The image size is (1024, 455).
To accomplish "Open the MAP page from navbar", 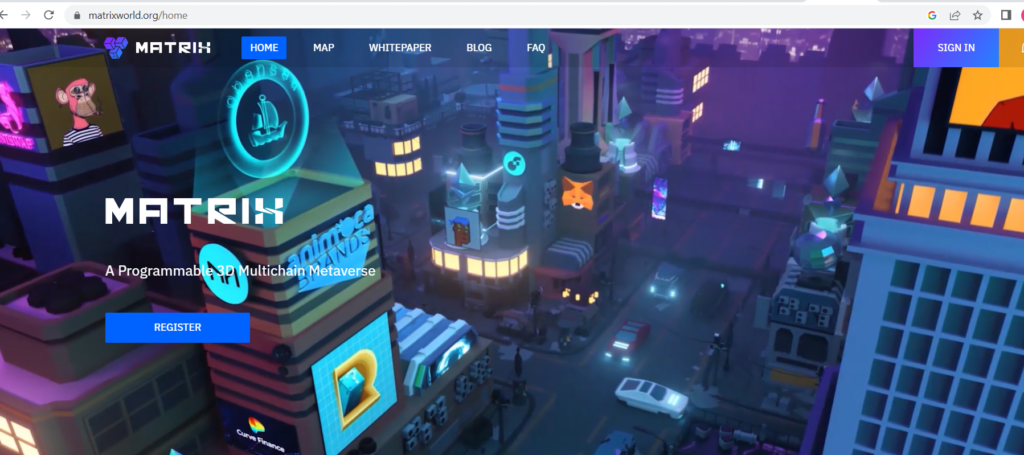I will (323, 47).
